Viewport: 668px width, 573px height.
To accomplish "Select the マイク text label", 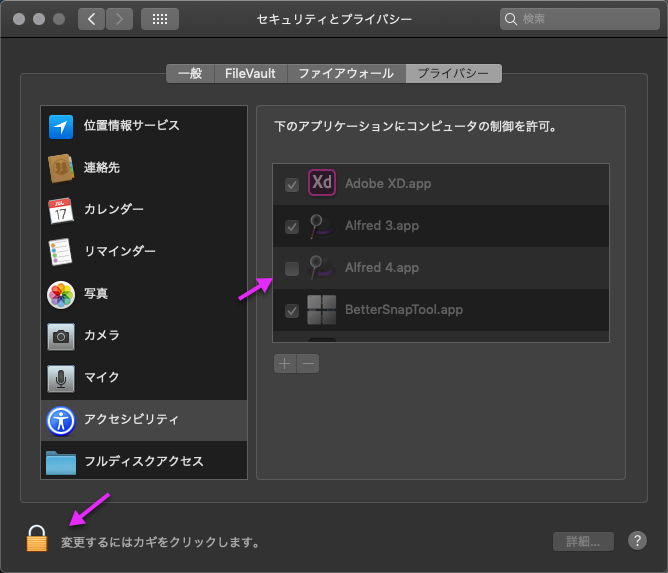I will click(x=101, y=377).
